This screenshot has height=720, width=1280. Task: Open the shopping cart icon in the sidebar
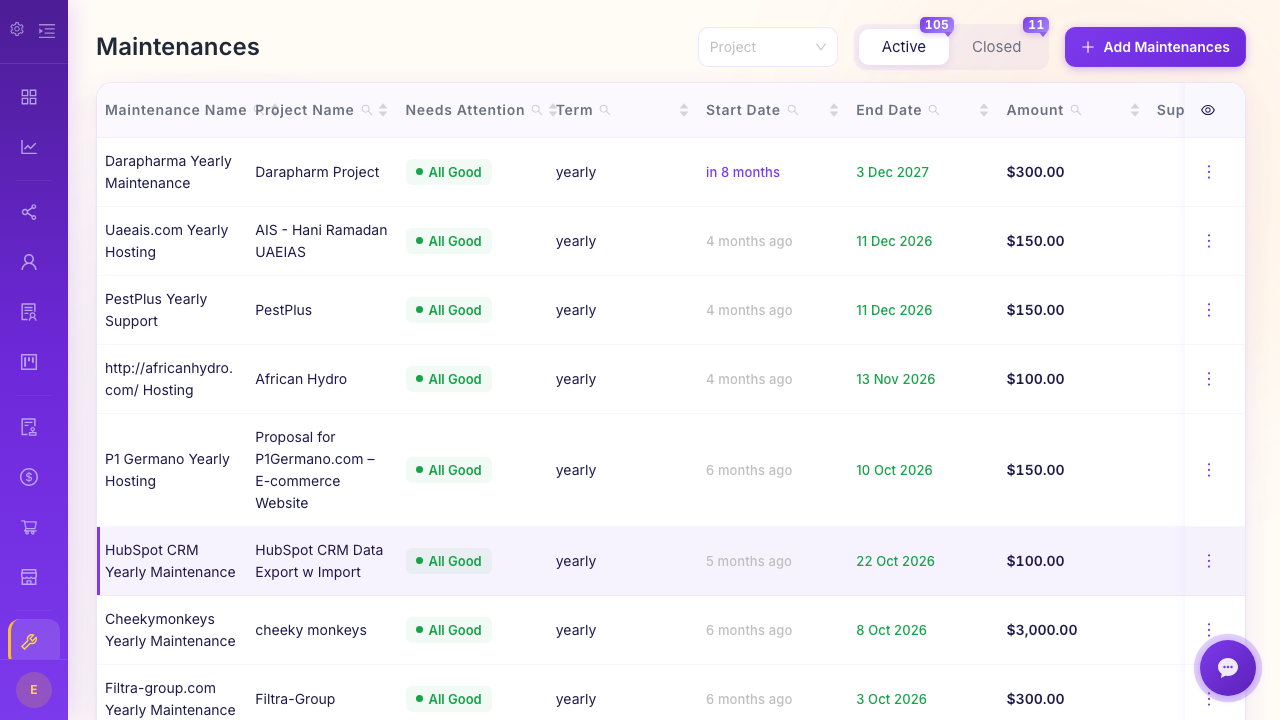[x=30, y=527]
